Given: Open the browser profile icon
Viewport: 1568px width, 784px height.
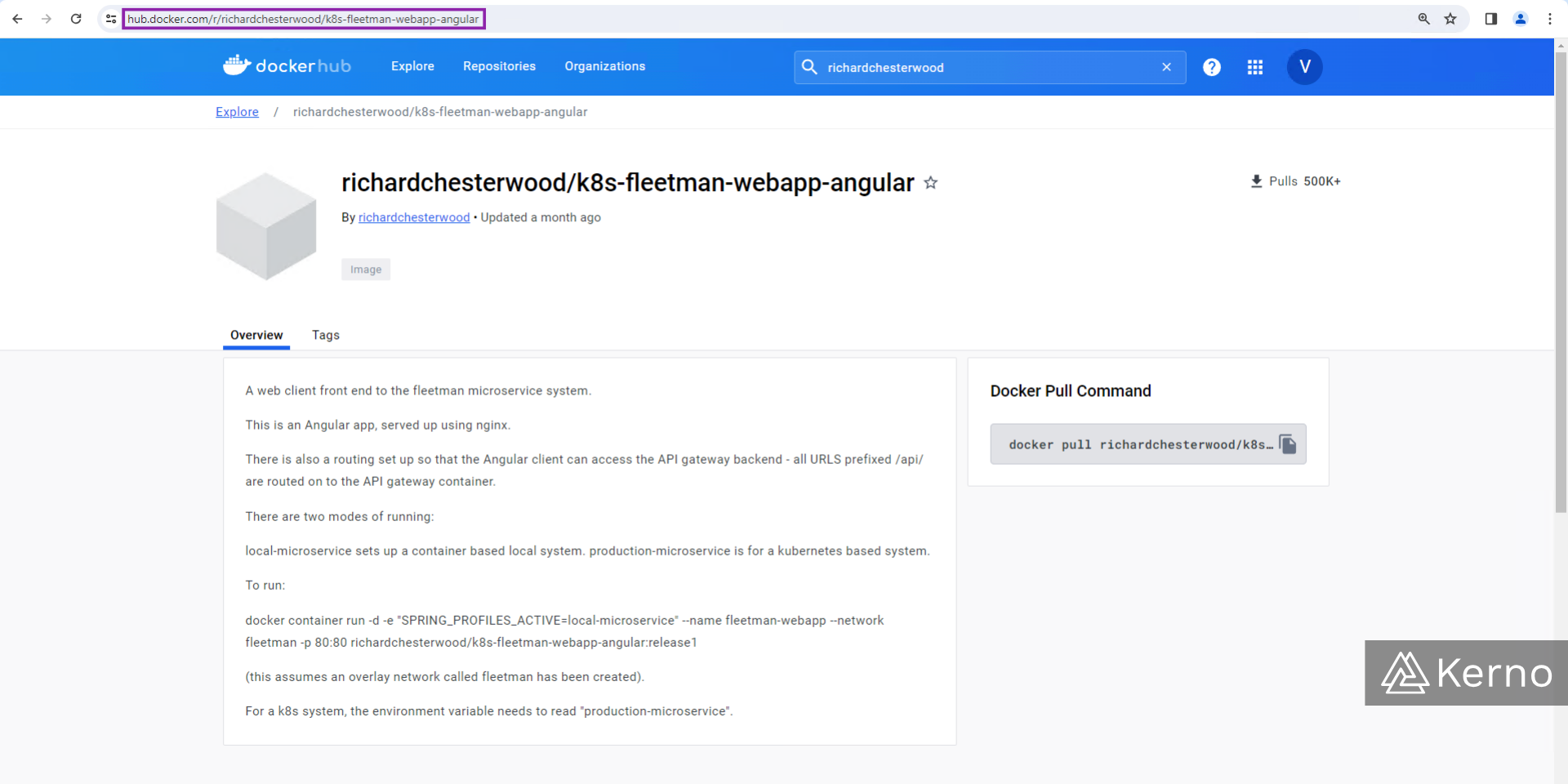Looking at the screenshot, I should click(1520, 19).
